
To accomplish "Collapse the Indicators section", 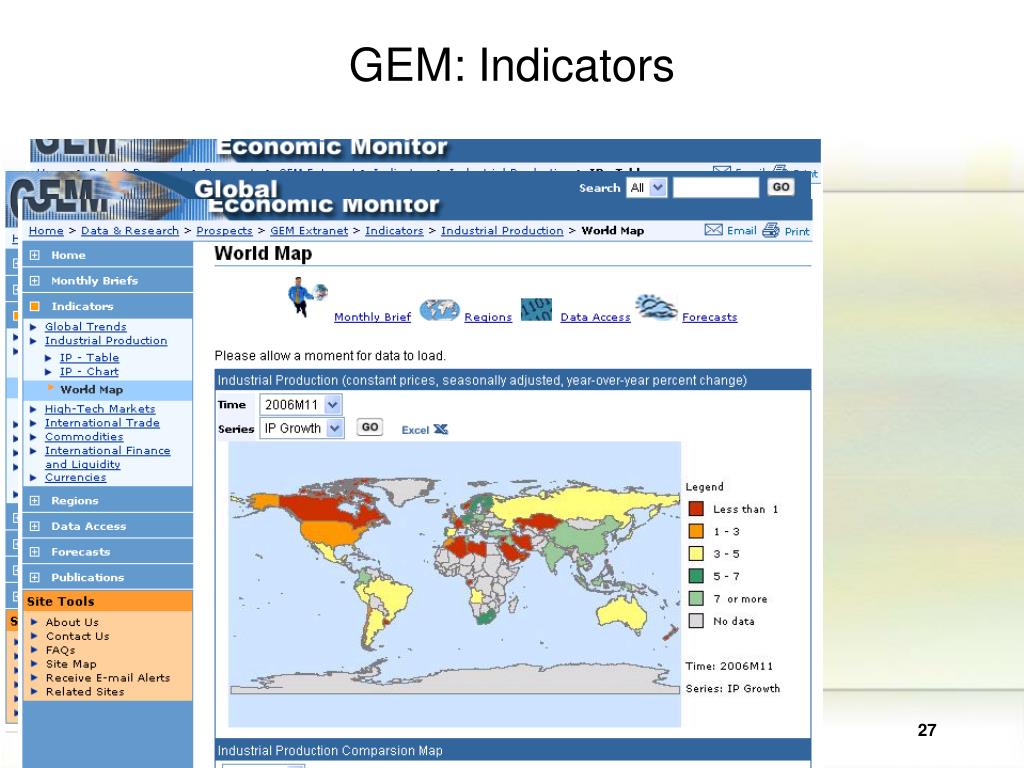I will (35, 306).
